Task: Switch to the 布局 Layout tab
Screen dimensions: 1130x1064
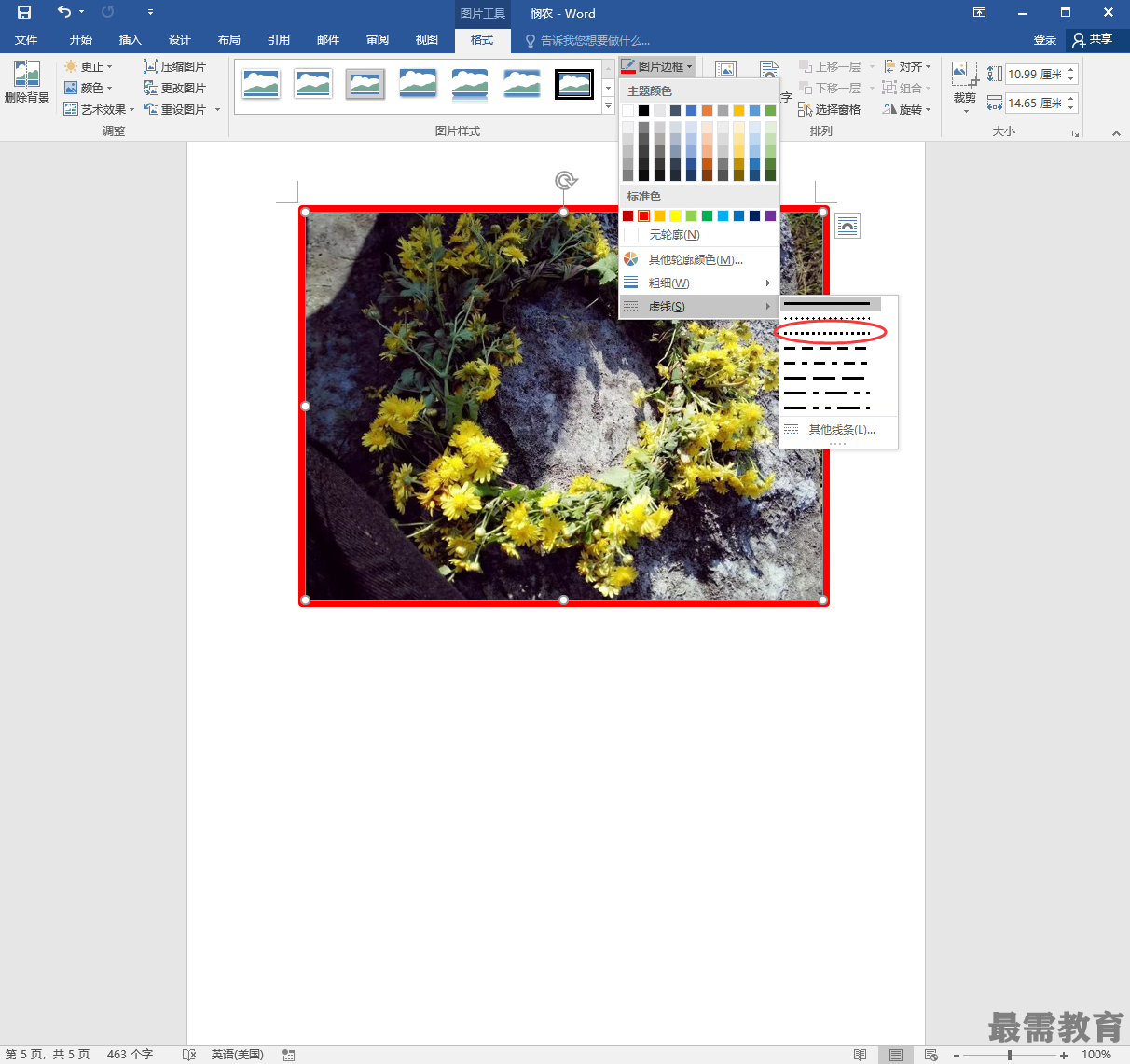Action: [x=228, y=39]
